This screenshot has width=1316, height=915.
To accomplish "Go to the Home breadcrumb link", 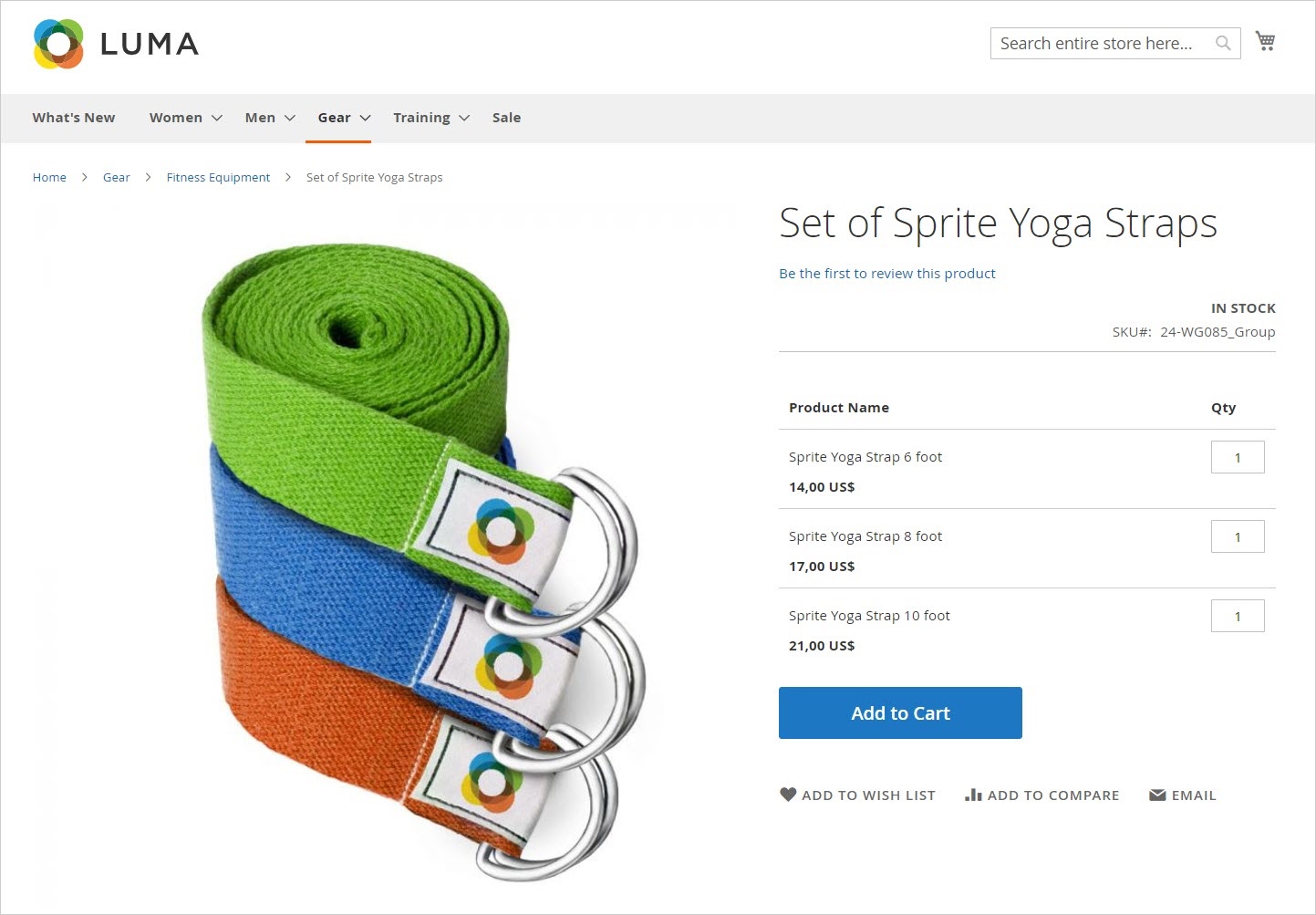I will click(x=49, y=178).
